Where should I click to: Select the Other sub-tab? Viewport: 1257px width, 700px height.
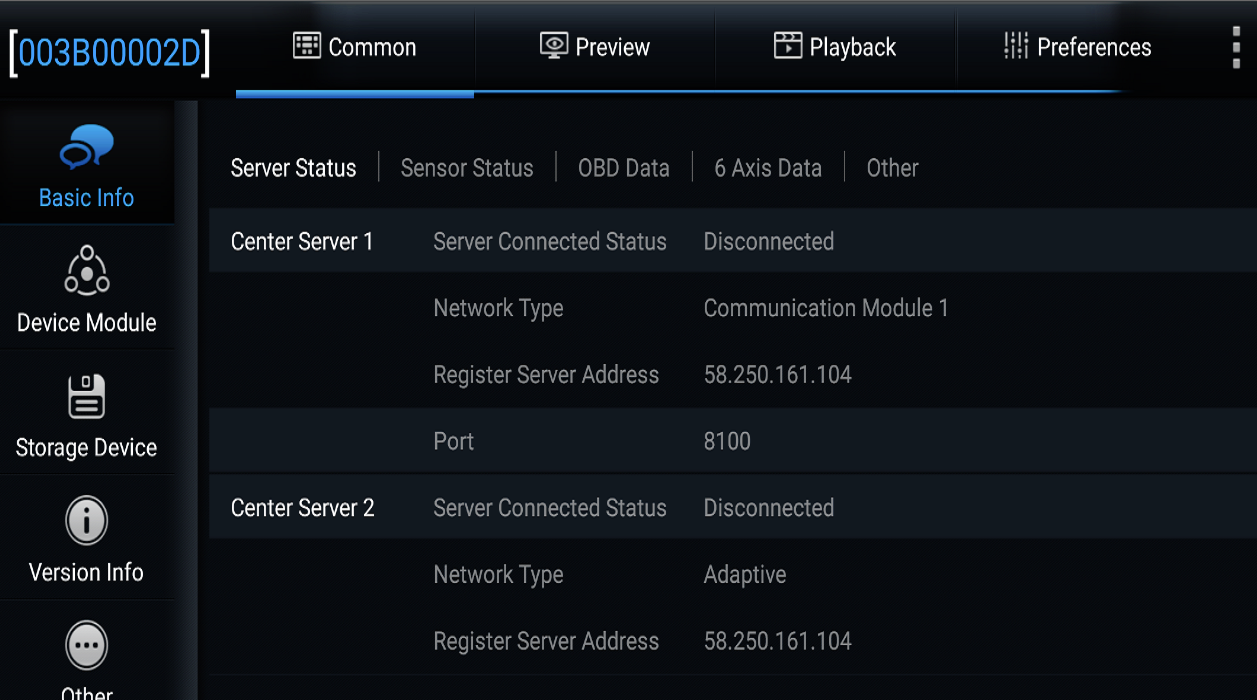[892, 168]
